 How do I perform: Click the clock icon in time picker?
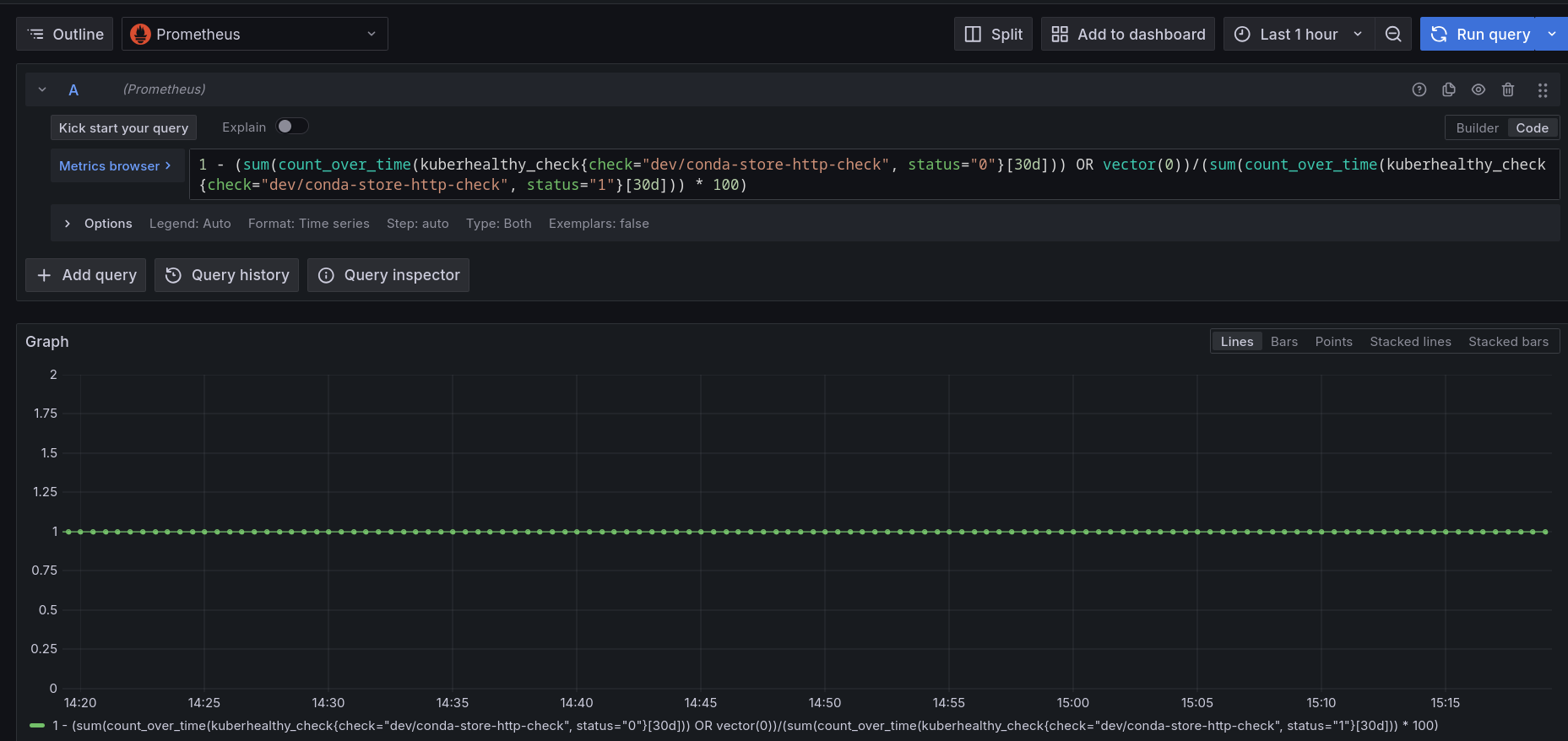1242,34
